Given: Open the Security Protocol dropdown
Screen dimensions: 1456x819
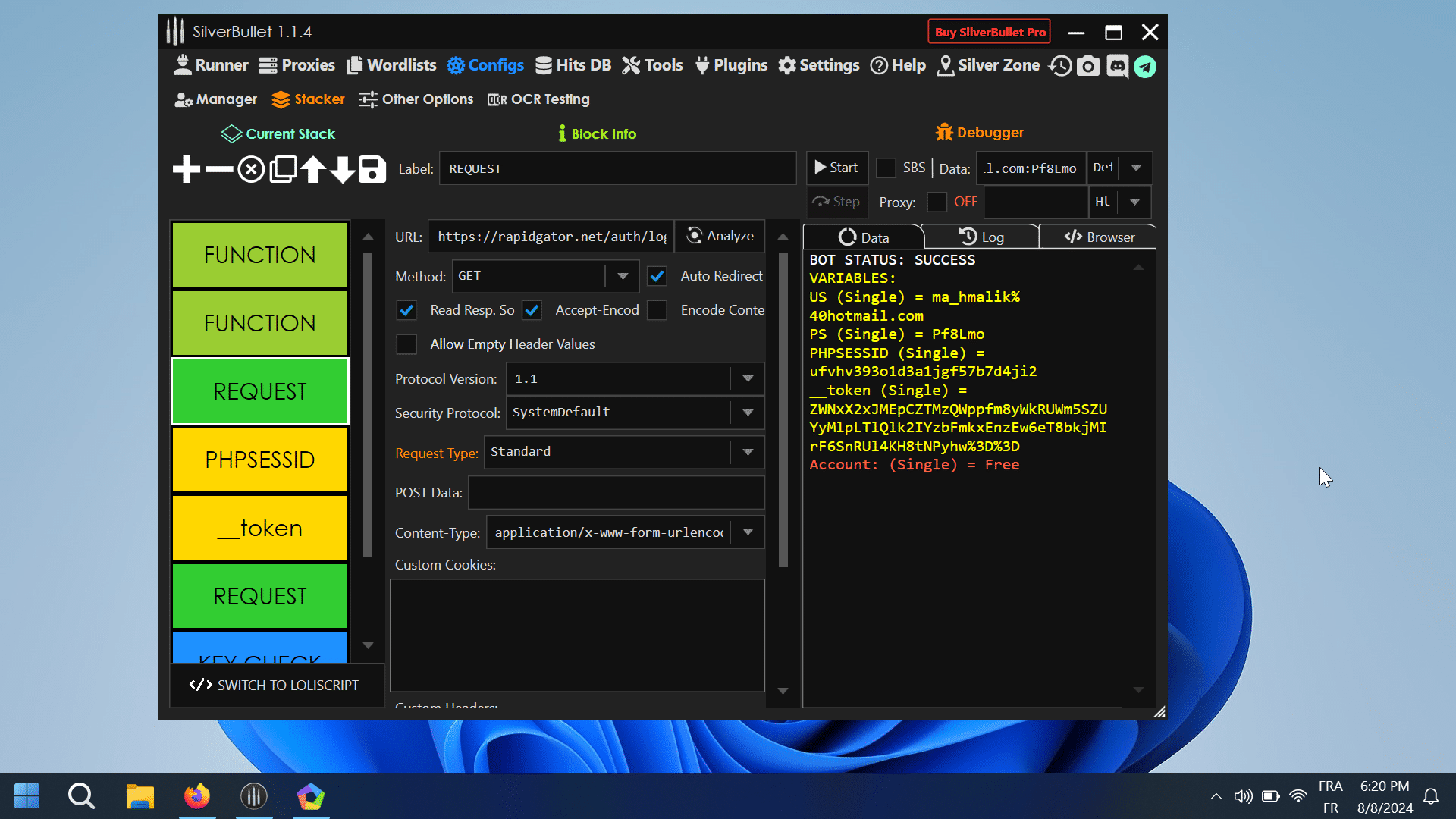Looking at the screenshot, I should point(748,413).
